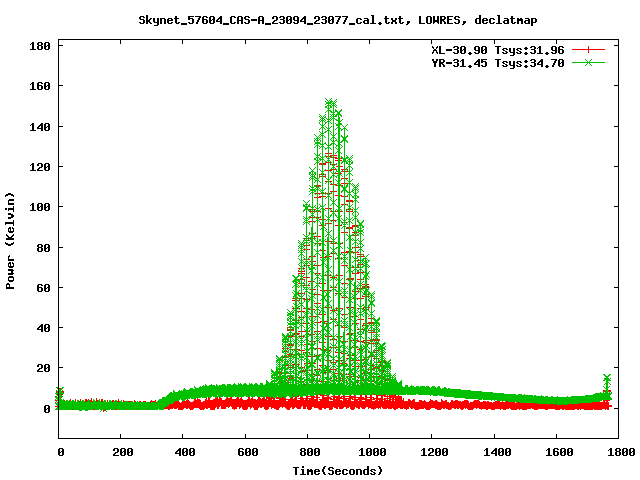Click y-axis tick value 40
The image size is (640, 480).
coord(43,328)
